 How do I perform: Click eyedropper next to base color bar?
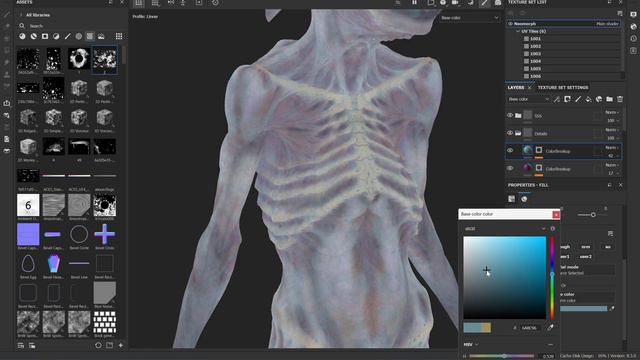click(612, 309)
